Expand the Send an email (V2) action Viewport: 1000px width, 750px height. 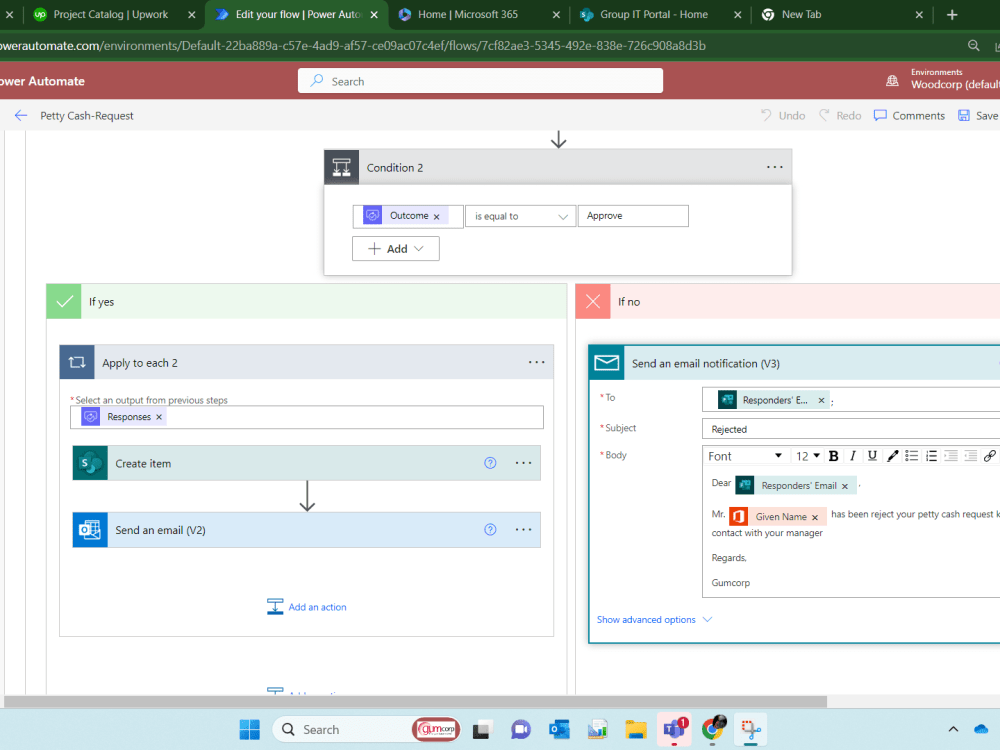[x=306, y=529]
